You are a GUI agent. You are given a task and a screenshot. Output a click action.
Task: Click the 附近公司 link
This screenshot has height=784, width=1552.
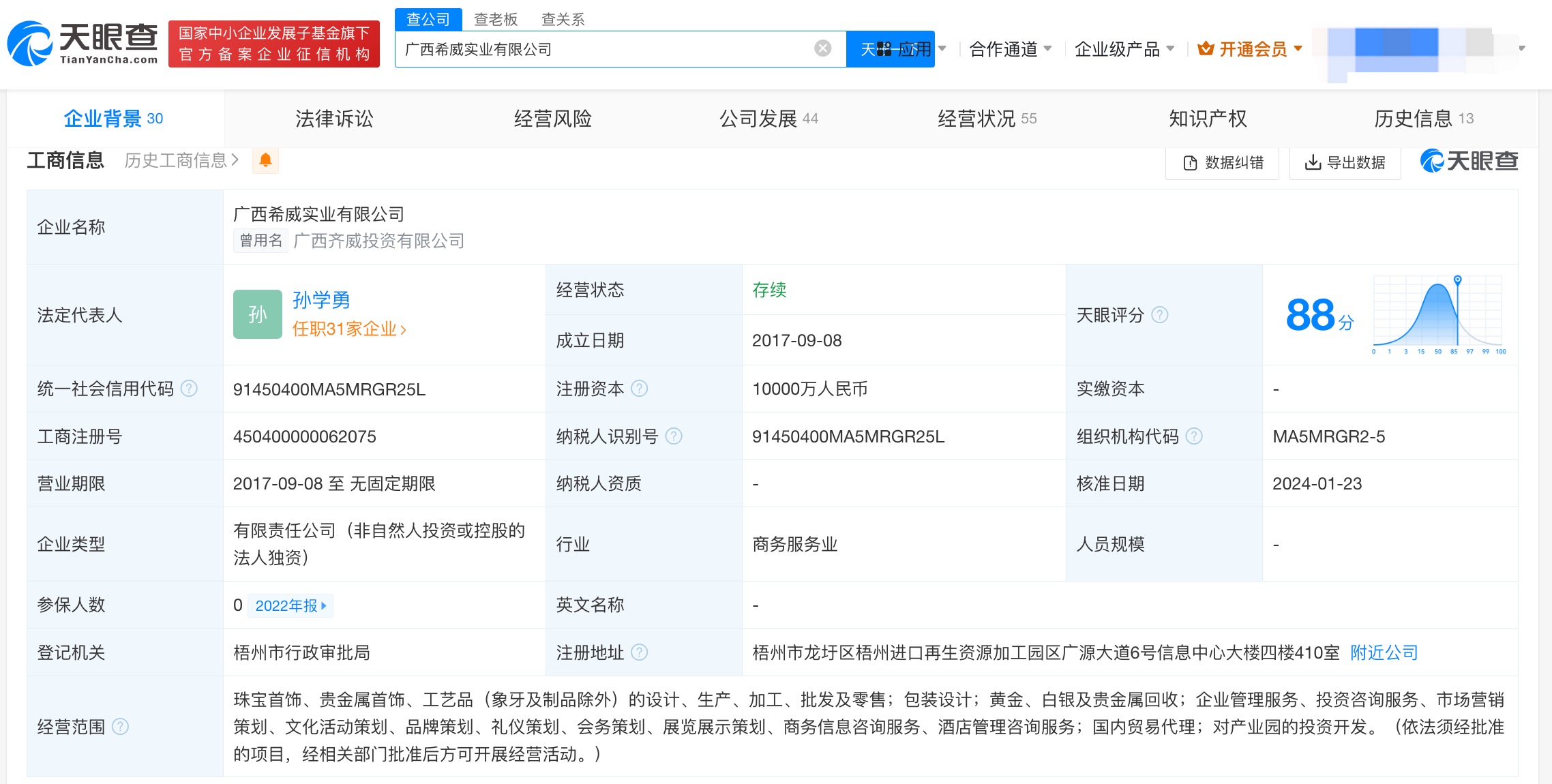pos(1384,652)
